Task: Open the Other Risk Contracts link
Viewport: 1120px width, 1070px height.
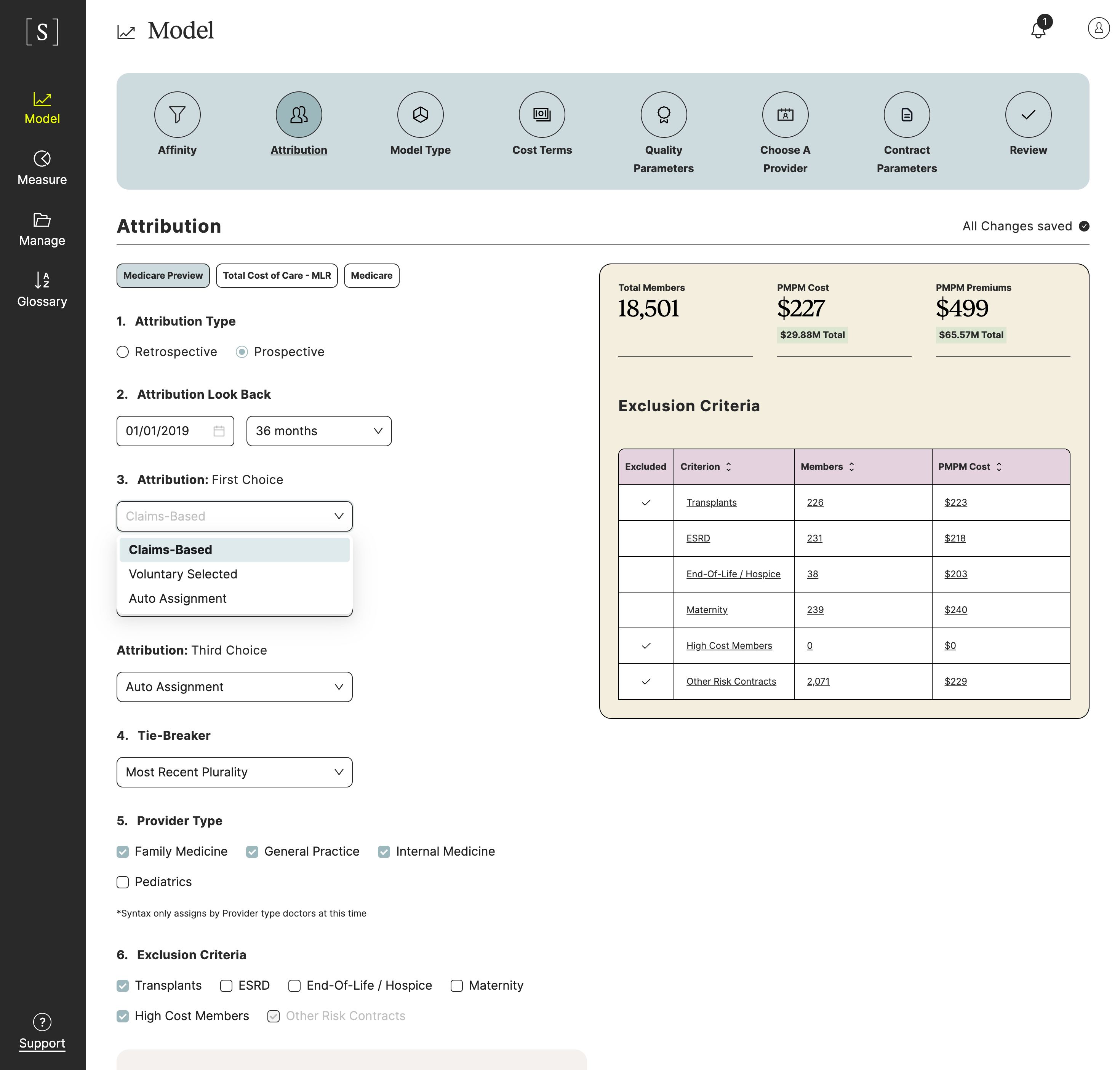Action: pos(731,682)
